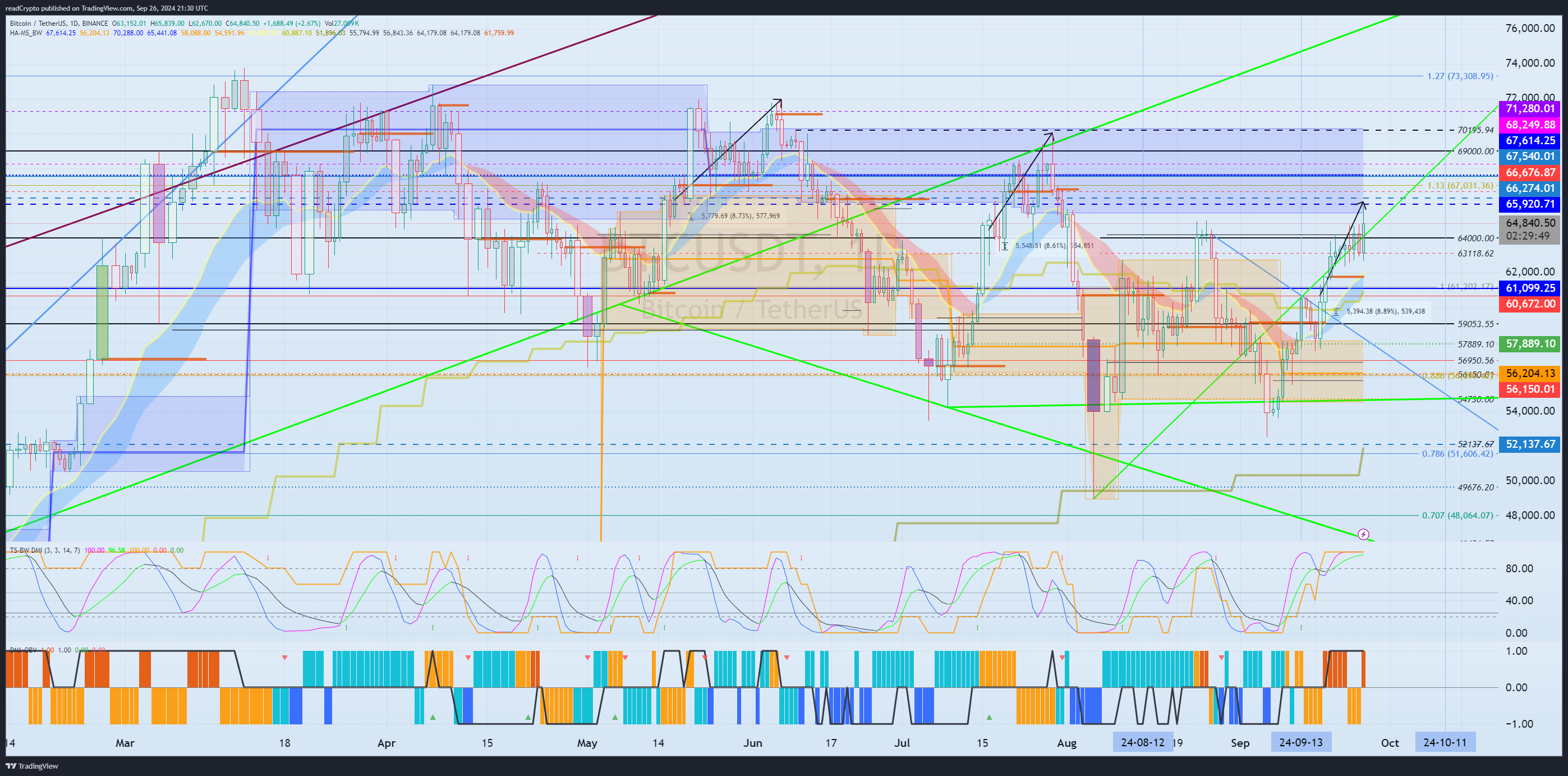The image size is (1568, 776).
Task: Click the purple 71,280.01 price tag
Action: (1530, 108)
